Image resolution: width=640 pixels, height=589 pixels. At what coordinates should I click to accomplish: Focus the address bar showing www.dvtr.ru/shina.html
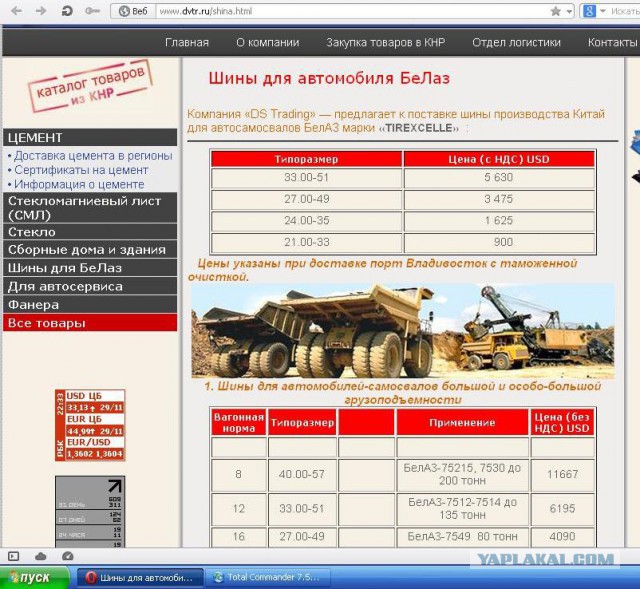pos(351,11)
